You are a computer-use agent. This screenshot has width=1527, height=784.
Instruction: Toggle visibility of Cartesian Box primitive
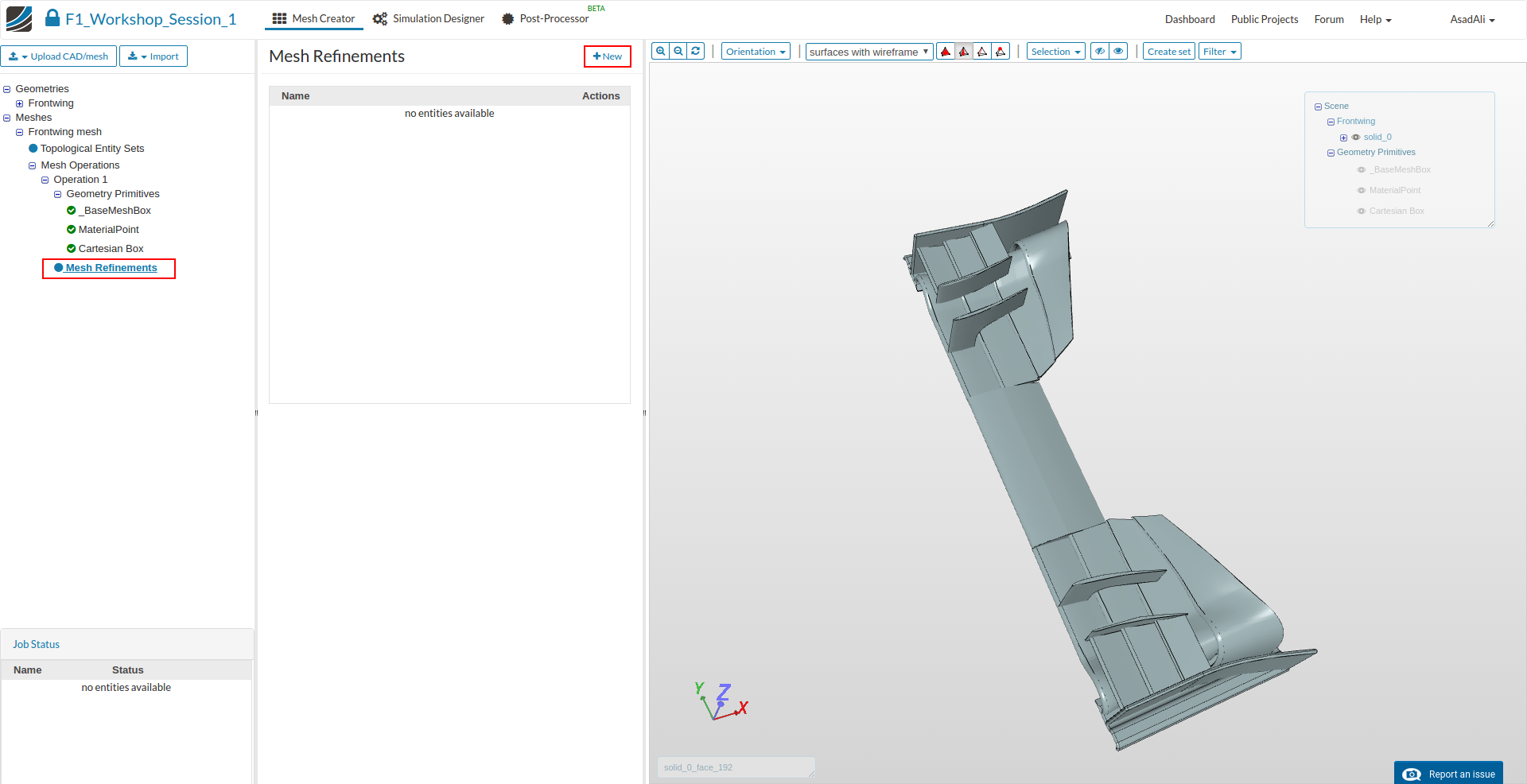tap(1361, 212)
